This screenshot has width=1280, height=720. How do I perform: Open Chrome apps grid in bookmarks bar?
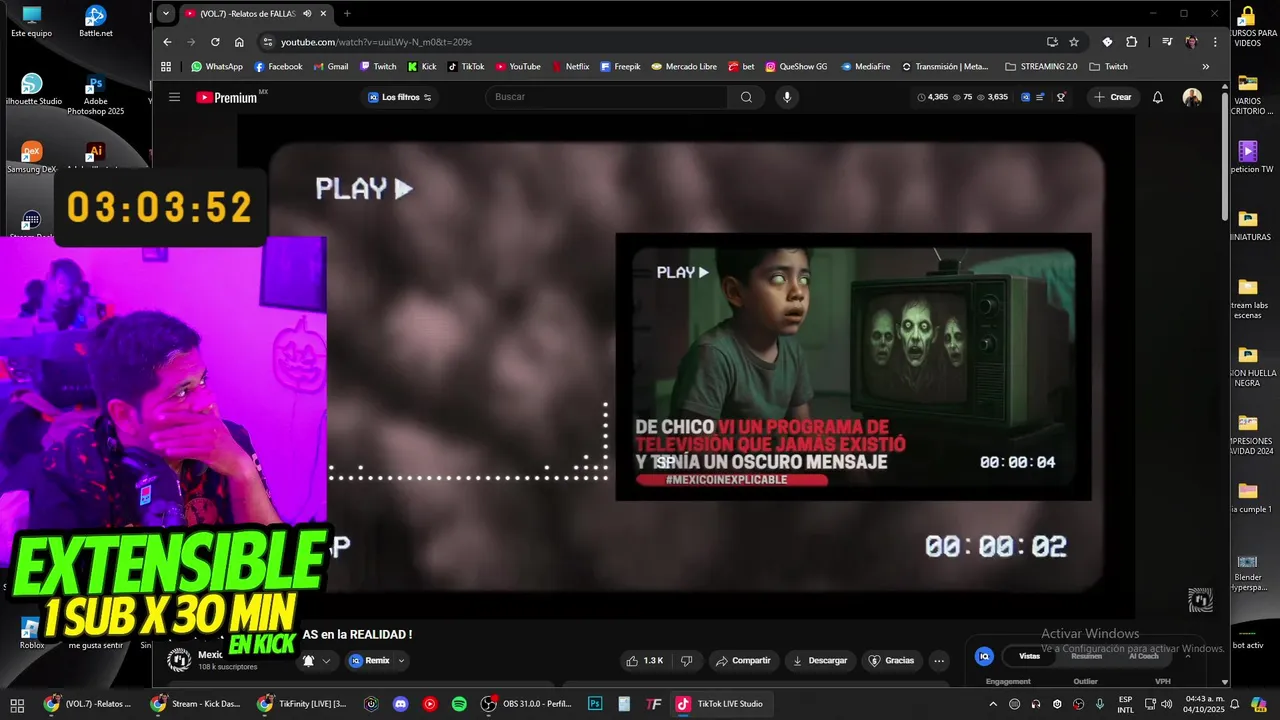click(x=167, y=67)
